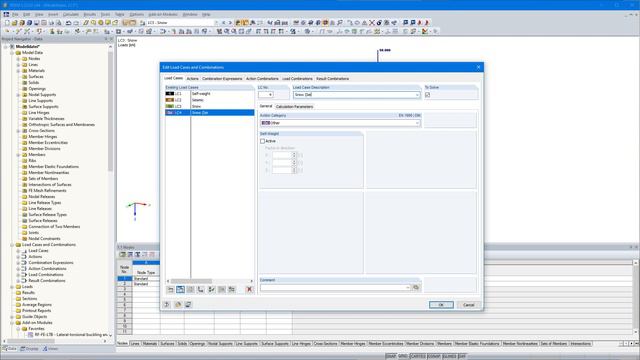Enable the Self-Weight Active checkbox

pos(262,141)
